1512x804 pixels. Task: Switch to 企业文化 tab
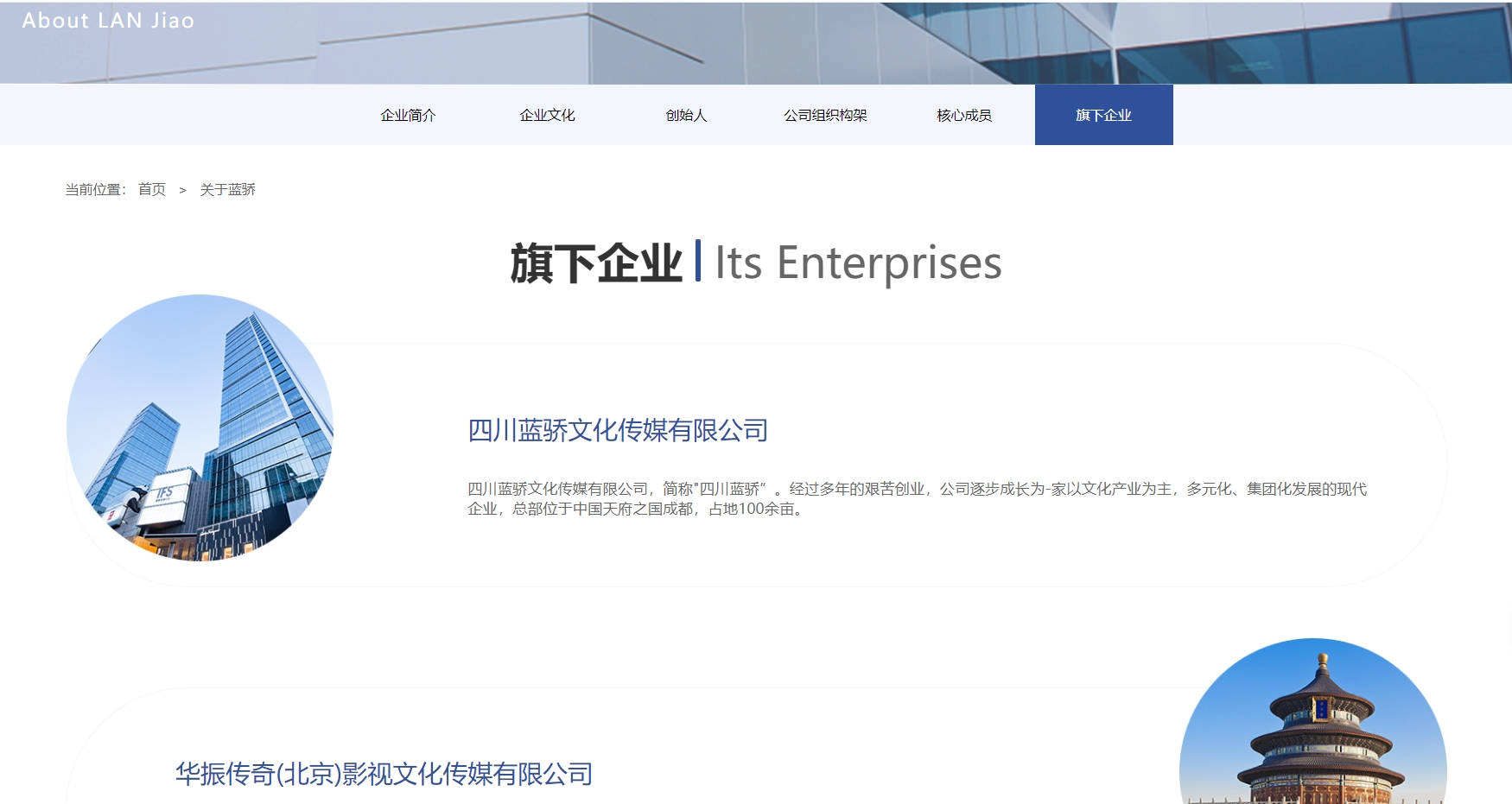point(547,115)
